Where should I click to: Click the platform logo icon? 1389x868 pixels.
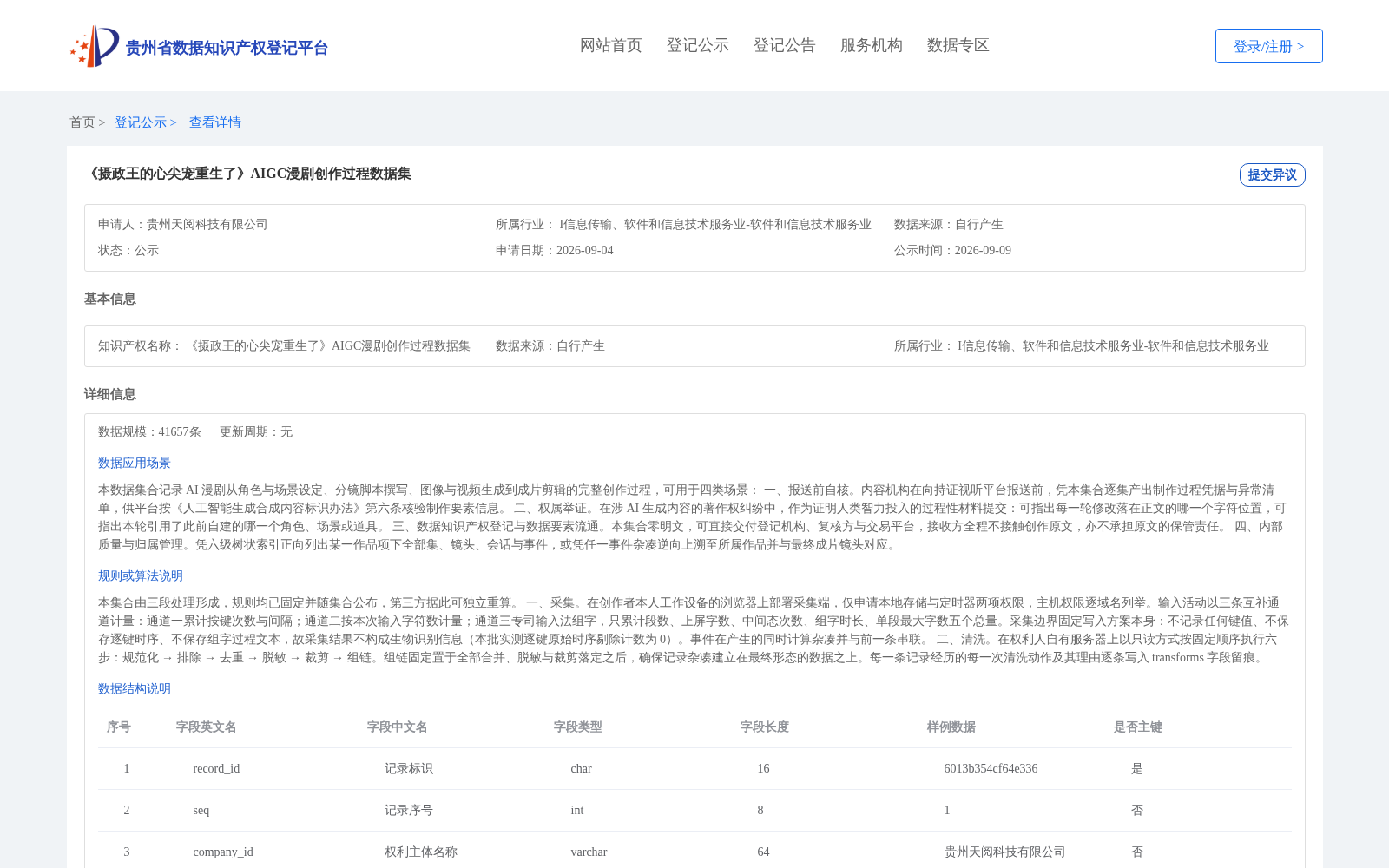pyautogui.click(x=95, y=46)
